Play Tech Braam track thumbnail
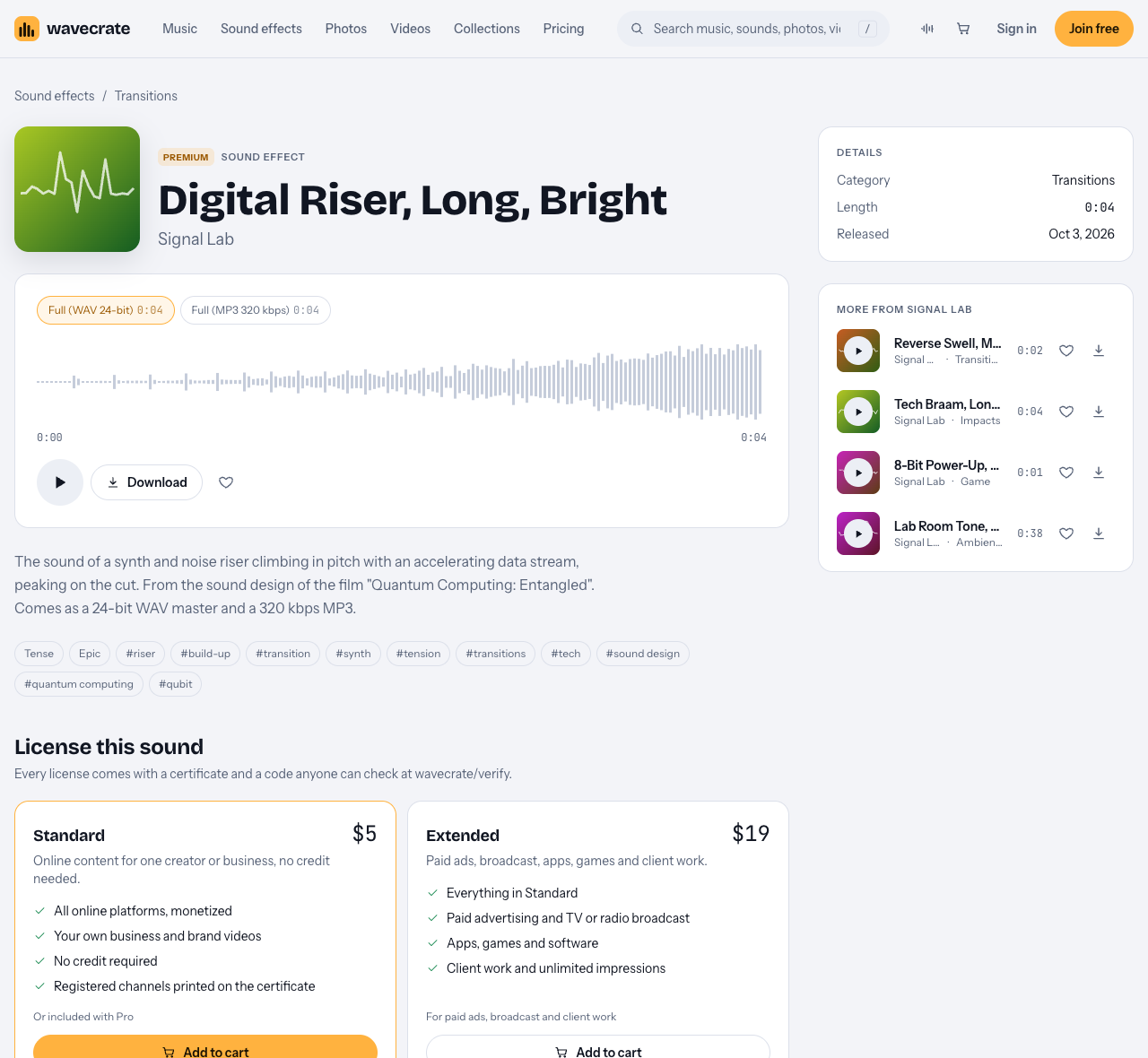 tap(858, 412)
